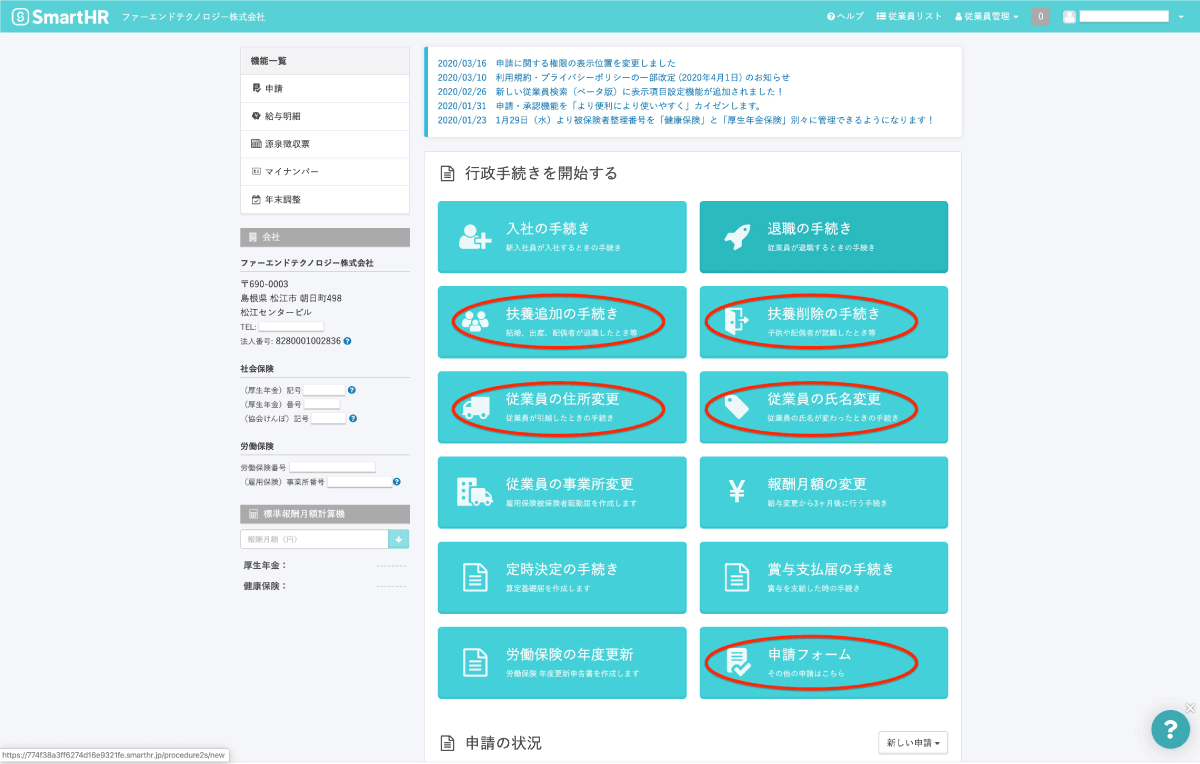Click the tag icon for 従業員の氏名変更
This screenshot has width=1200, height=764.
(x=737, y=406)
